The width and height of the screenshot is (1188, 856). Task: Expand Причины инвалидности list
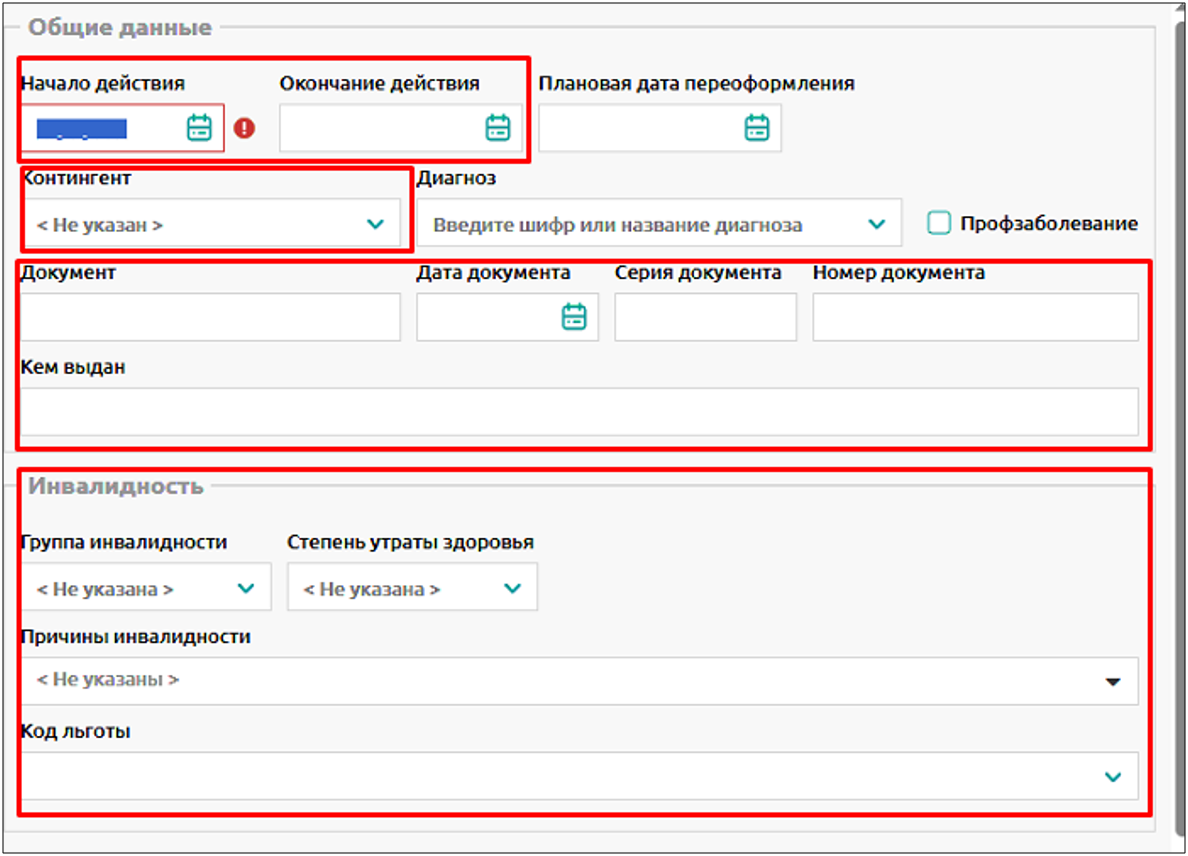tap(1112, 681)
